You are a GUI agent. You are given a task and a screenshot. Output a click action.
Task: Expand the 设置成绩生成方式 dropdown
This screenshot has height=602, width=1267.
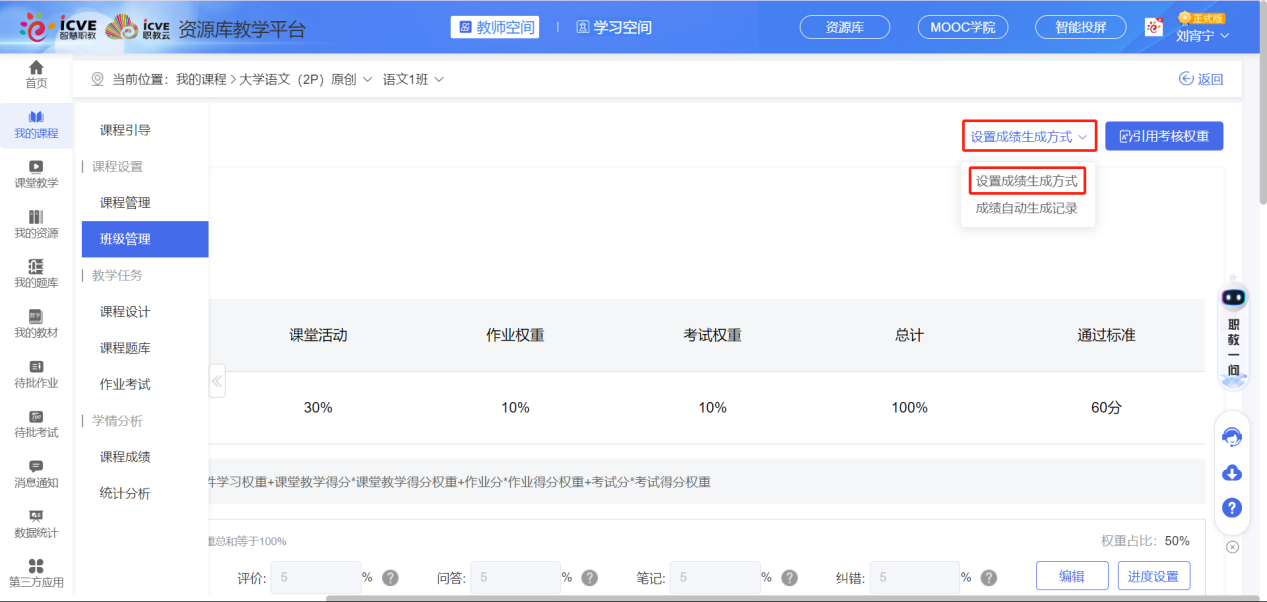(1028, 135)
